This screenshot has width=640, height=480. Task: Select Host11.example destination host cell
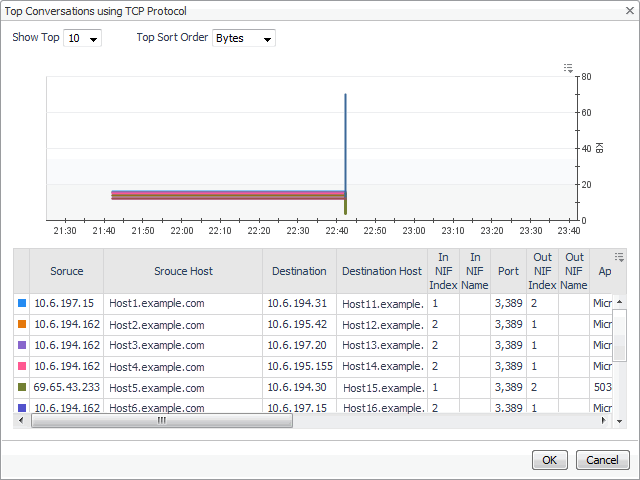click(382, 304)
